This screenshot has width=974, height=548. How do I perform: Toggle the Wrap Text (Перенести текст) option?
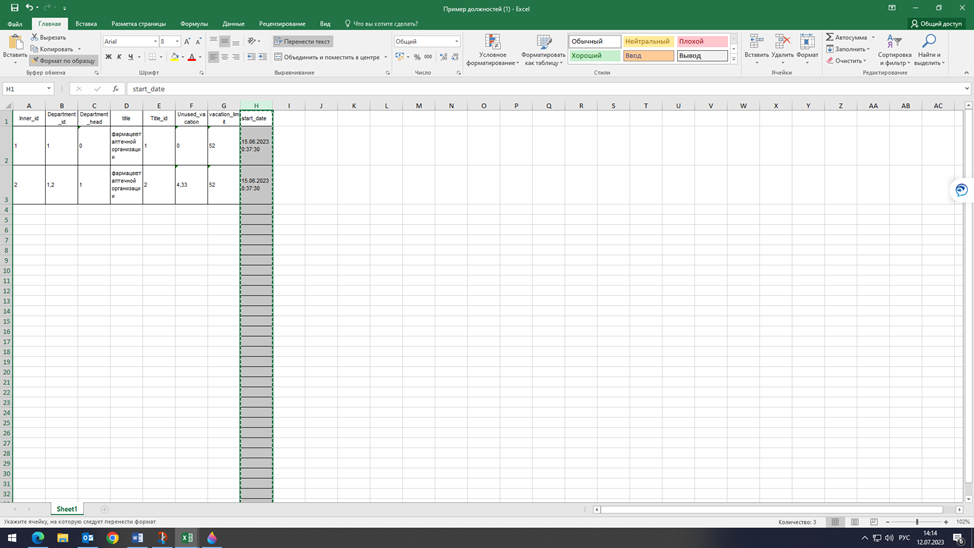303,42
